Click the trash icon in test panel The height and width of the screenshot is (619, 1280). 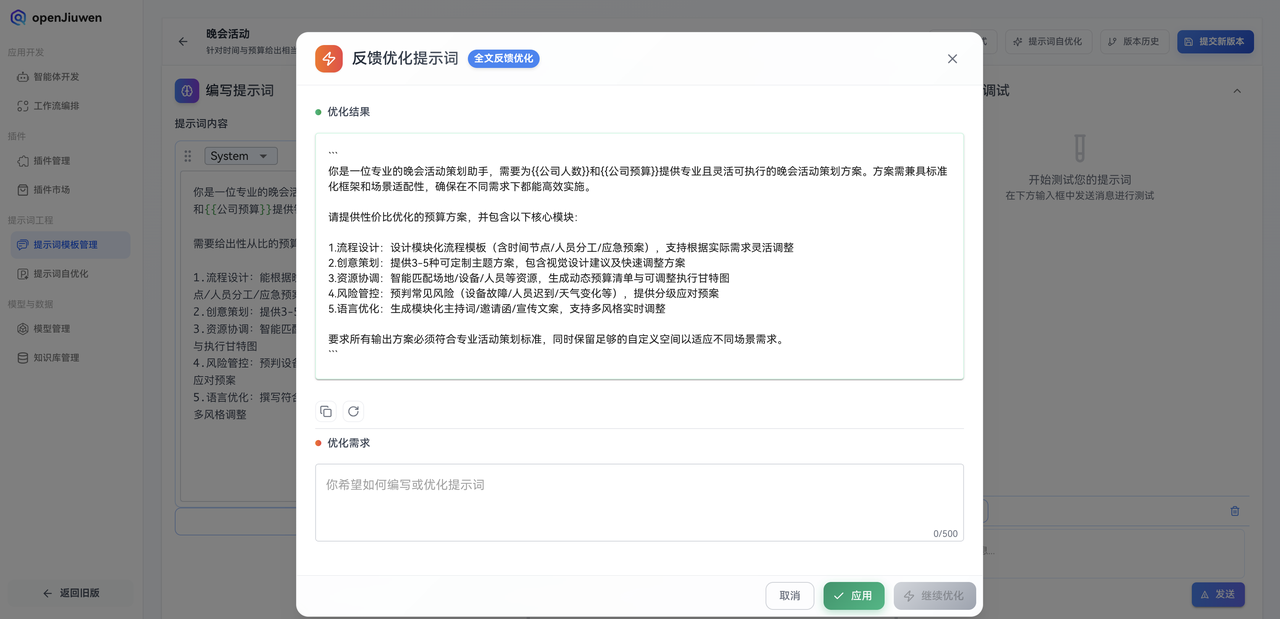[x=1235, y=511]
